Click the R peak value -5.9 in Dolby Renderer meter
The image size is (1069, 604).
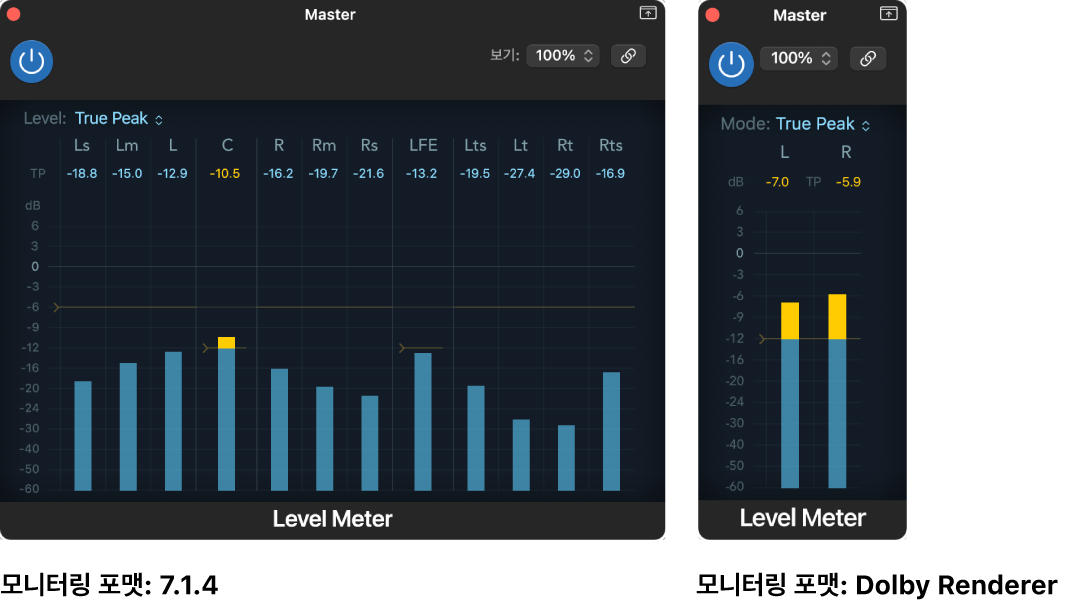click(848, 182)
